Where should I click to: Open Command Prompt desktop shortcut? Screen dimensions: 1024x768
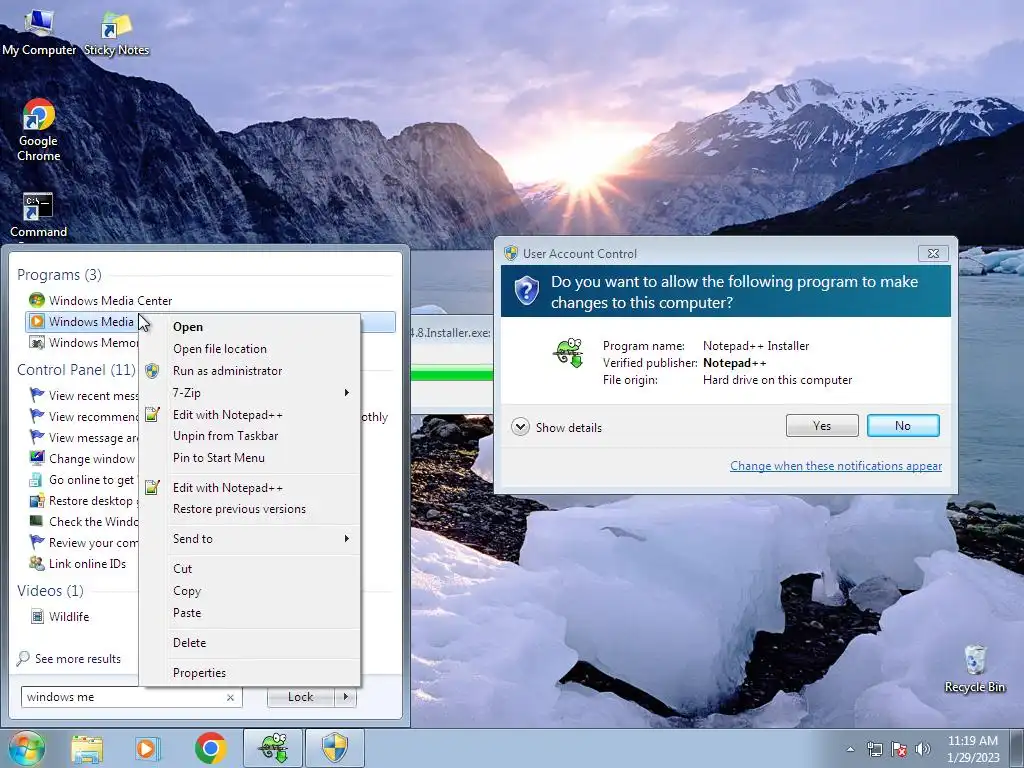pos(39,216)
